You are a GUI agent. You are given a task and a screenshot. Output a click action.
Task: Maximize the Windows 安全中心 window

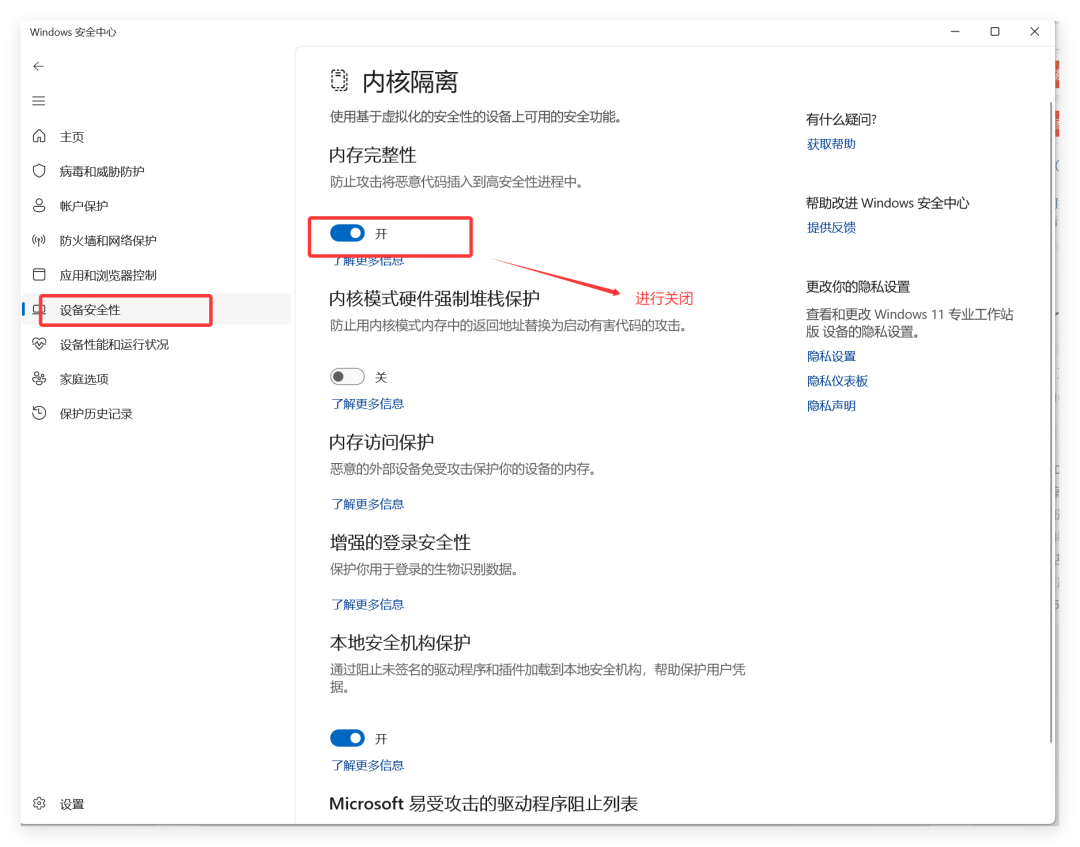click(995, 32)
